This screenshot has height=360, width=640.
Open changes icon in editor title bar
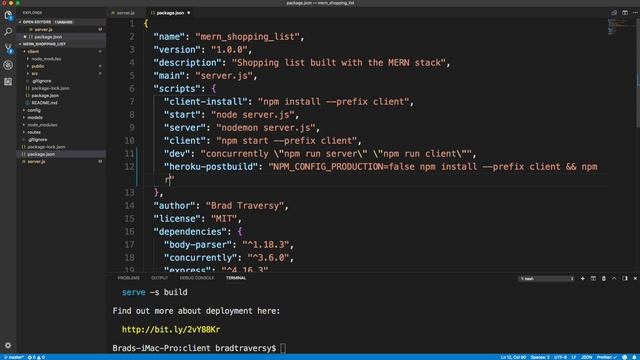tap(614, 13)
